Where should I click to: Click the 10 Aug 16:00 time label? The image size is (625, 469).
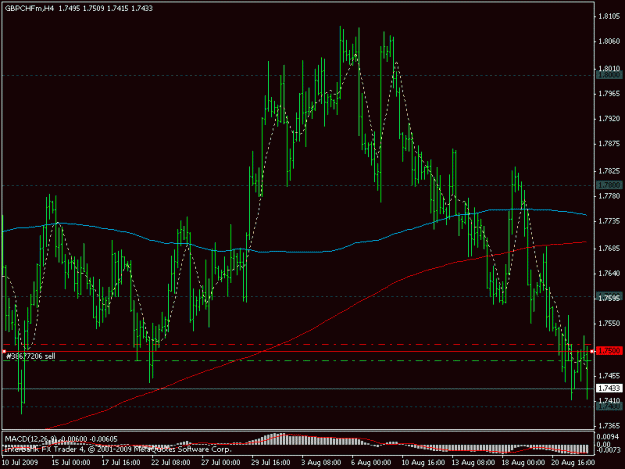tap(423, 462)
